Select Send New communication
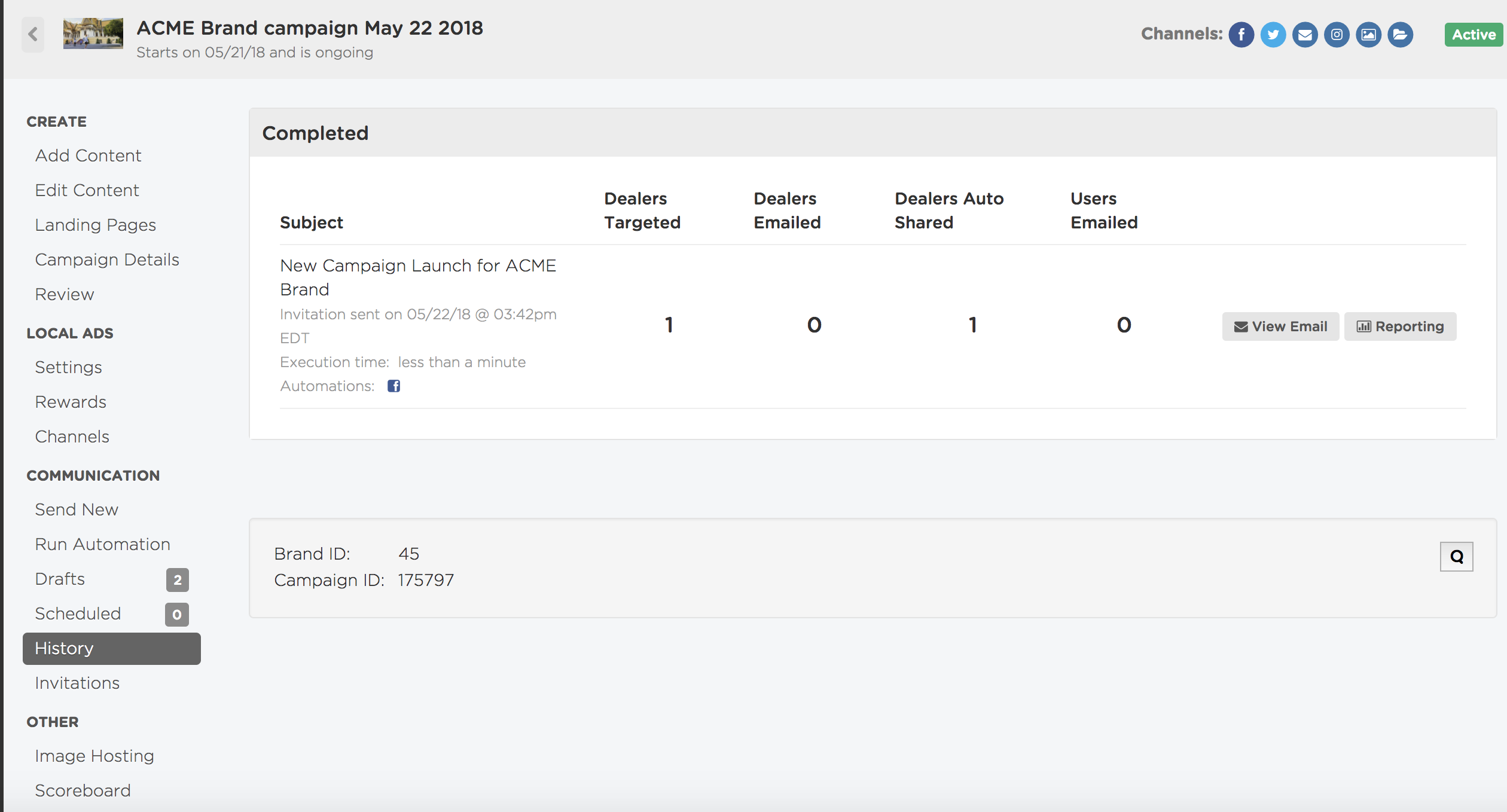 click(77, 509)
